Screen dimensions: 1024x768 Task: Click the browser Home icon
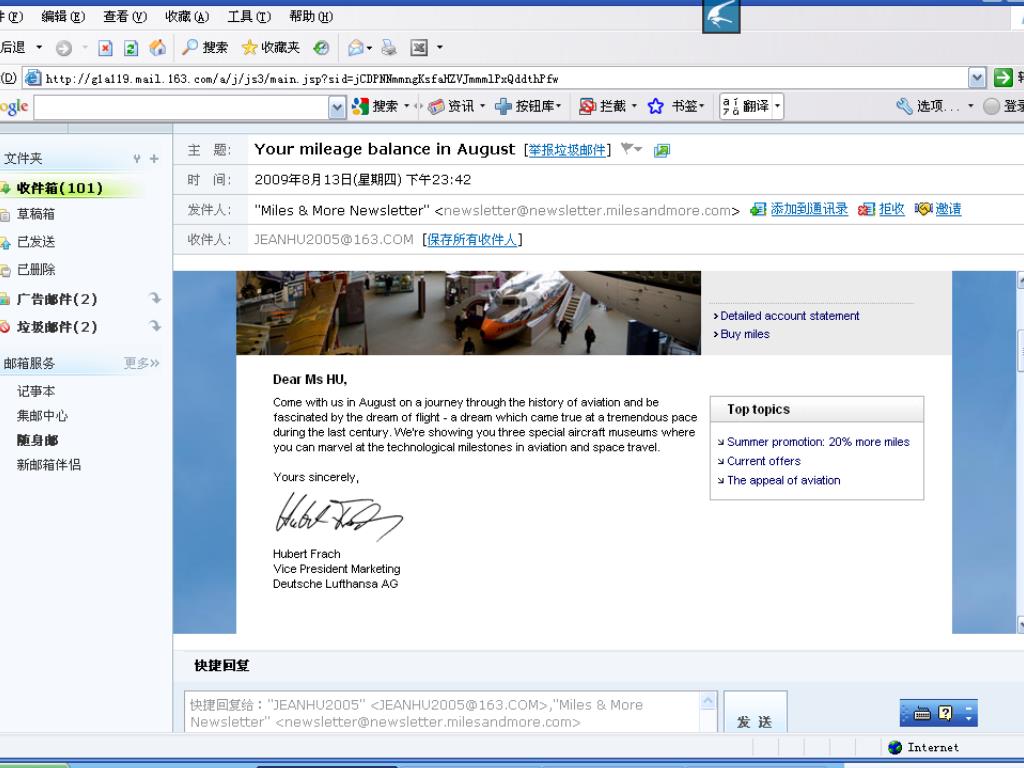[157, 47]
